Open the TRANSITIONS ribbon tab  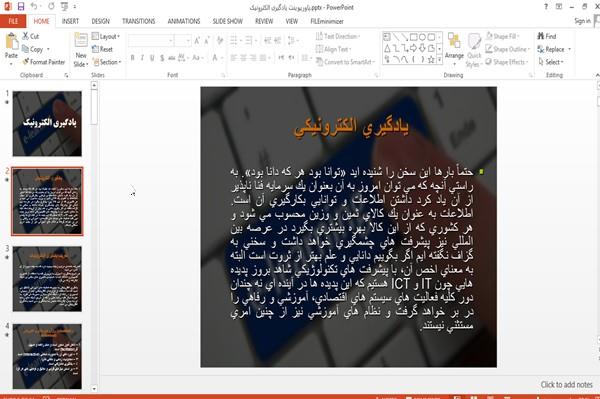(139, 21)
